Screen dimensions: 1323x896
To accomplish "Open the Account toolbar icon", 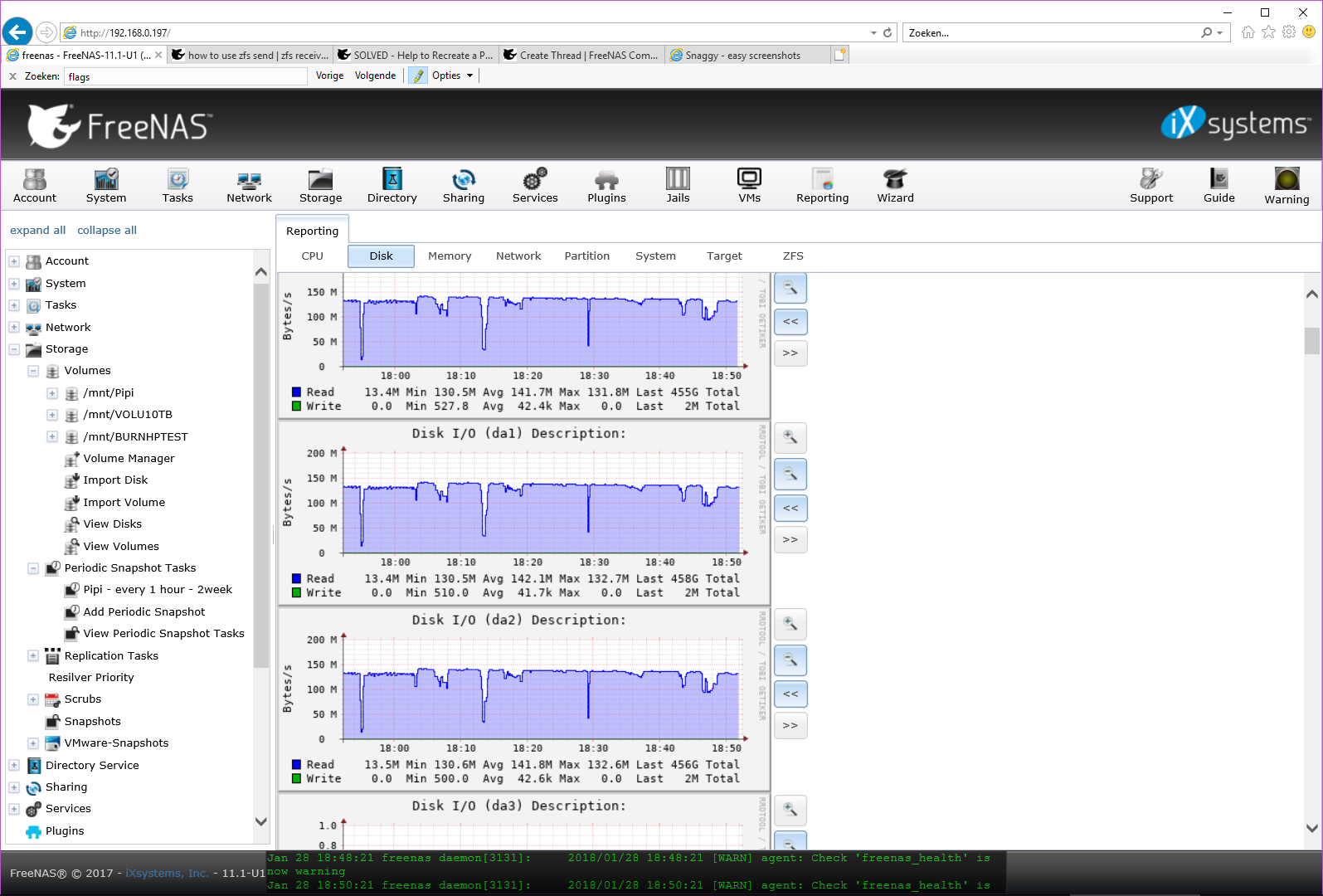I will point(35,186).
